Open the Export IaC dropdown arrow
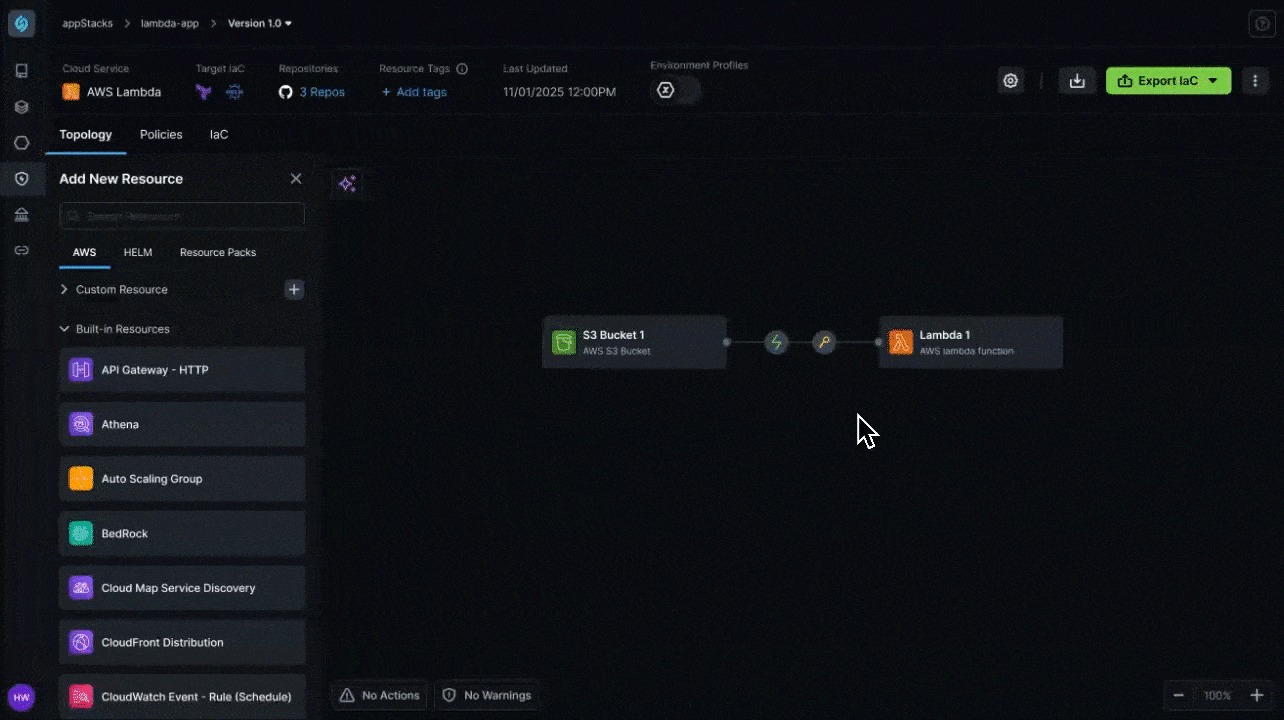 point(1213,81)
